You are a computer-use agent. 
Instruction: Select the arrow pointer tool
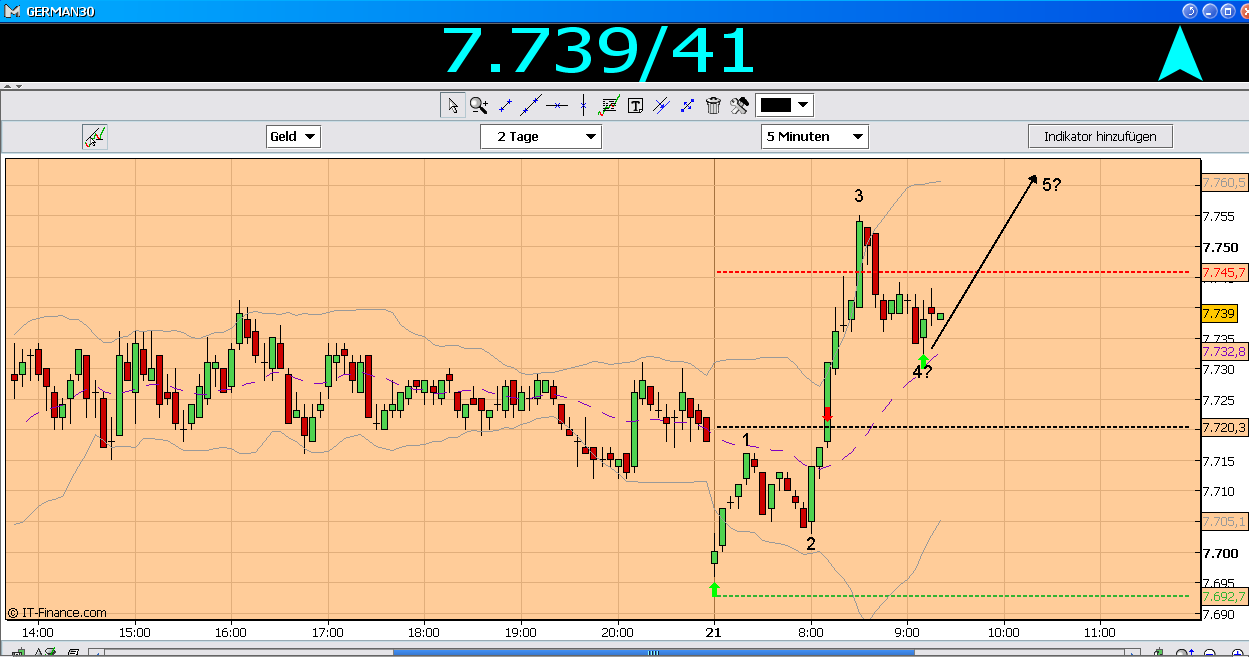point(453,105)
